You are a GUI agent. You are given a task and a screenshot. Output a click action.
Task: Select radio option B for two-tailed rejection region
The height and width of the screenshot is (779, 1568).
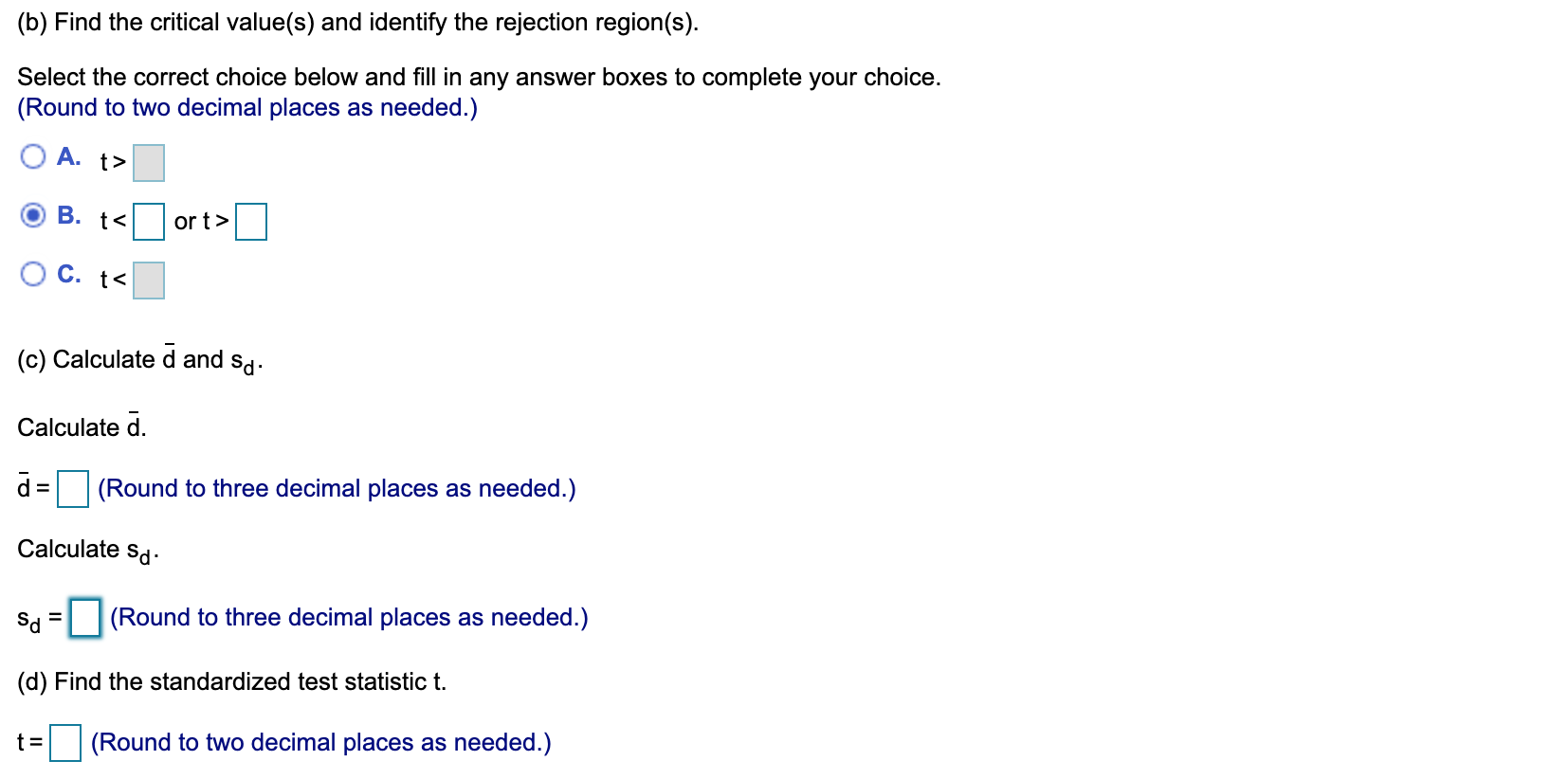point(33,216)
